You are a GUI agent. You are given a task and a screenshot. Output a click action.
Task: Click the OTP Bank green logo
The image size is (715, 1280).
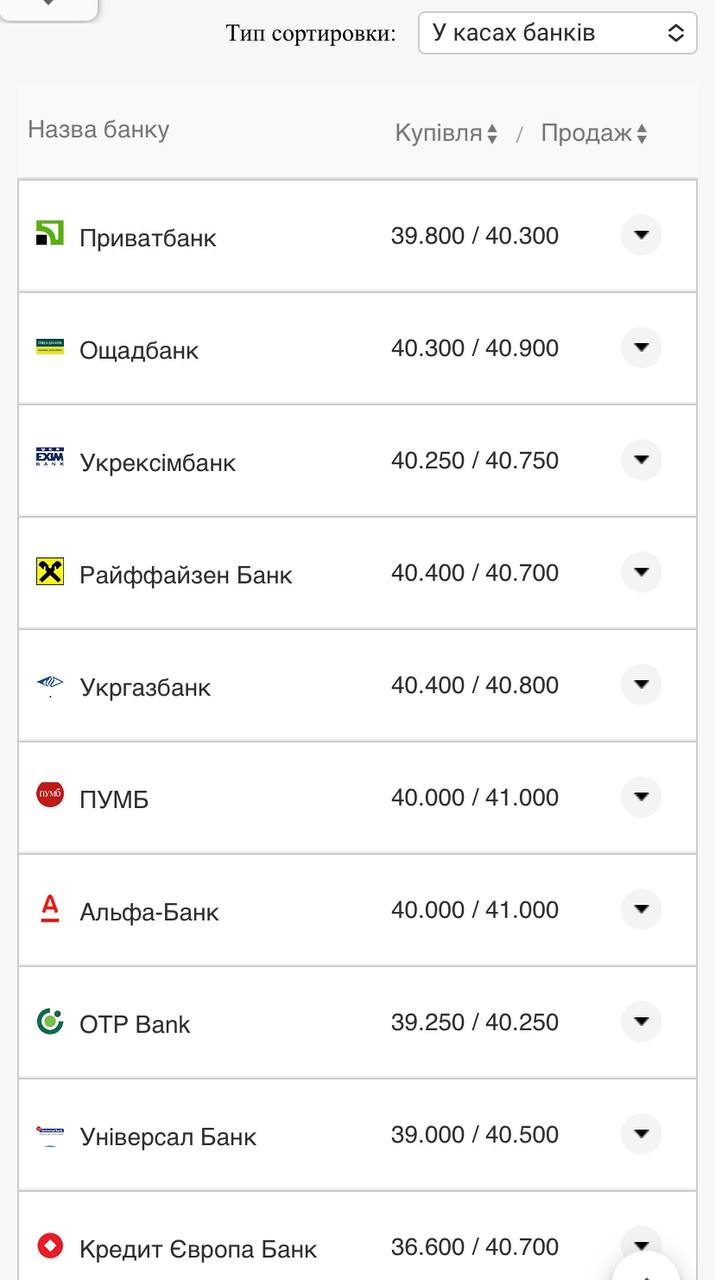click(50, 1021)
